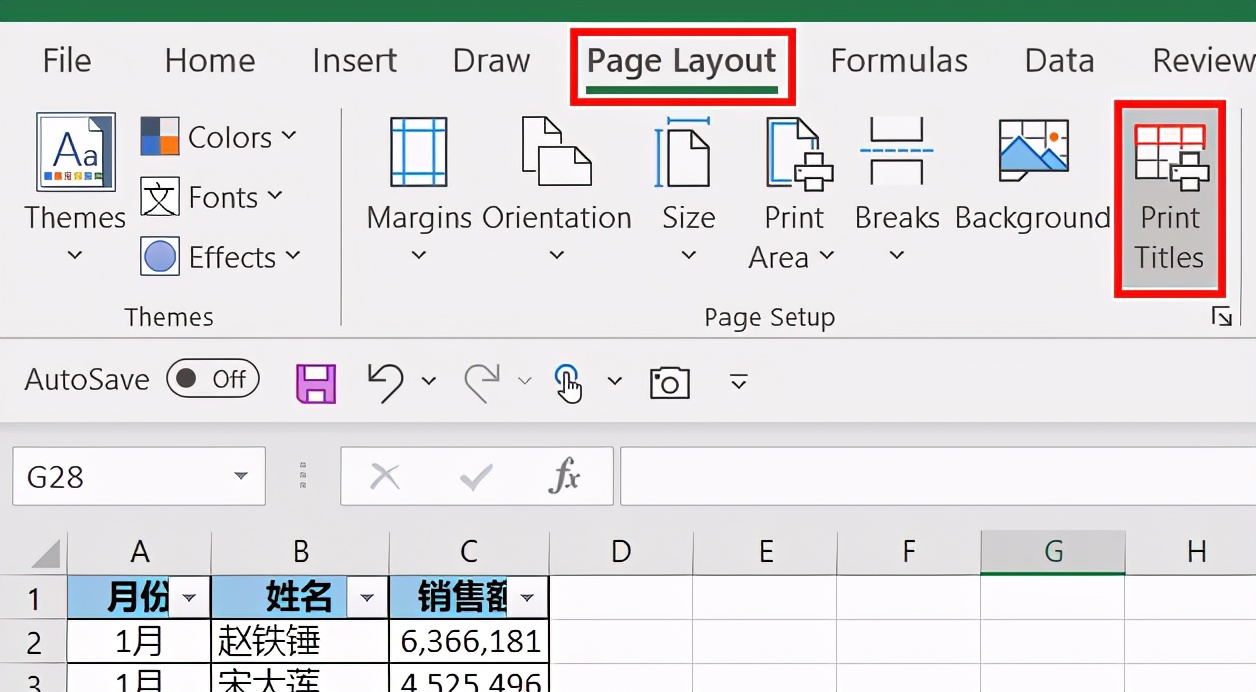Select row 2 header

click(33, 641)
